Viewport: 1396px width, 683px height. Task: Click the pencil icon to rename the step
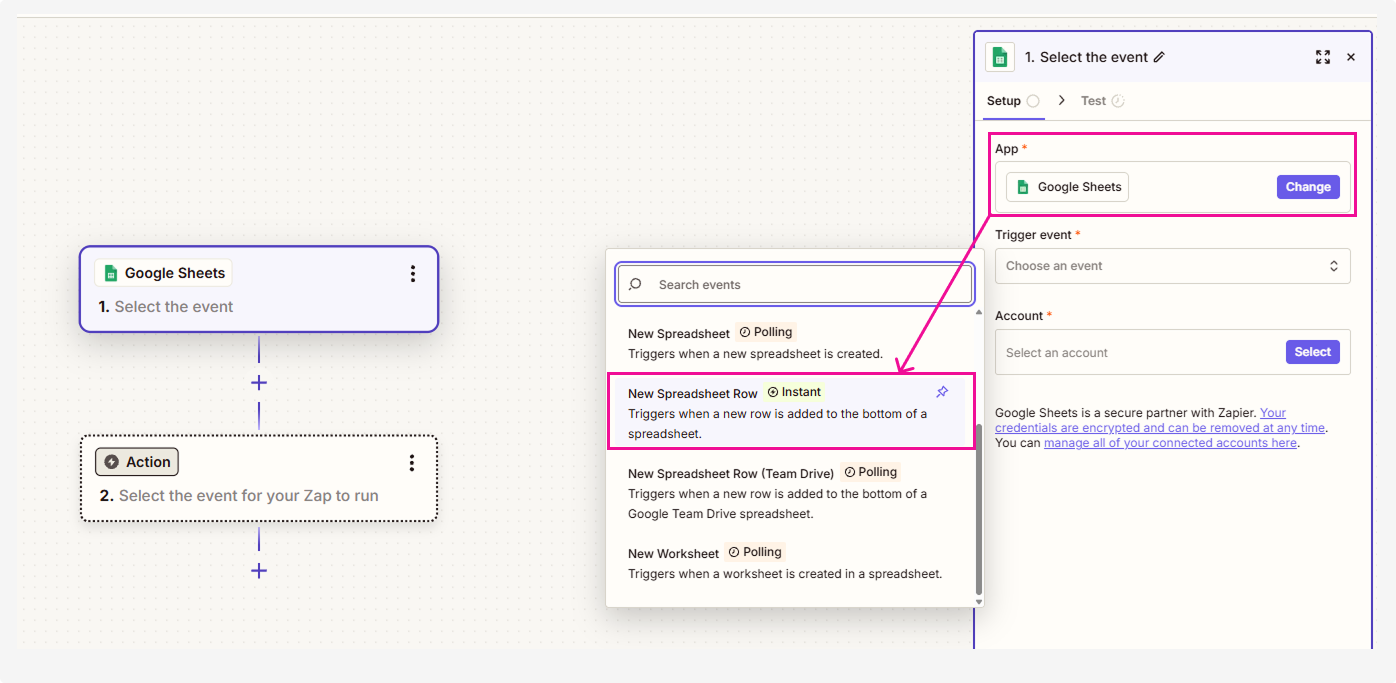(1159, 58)
